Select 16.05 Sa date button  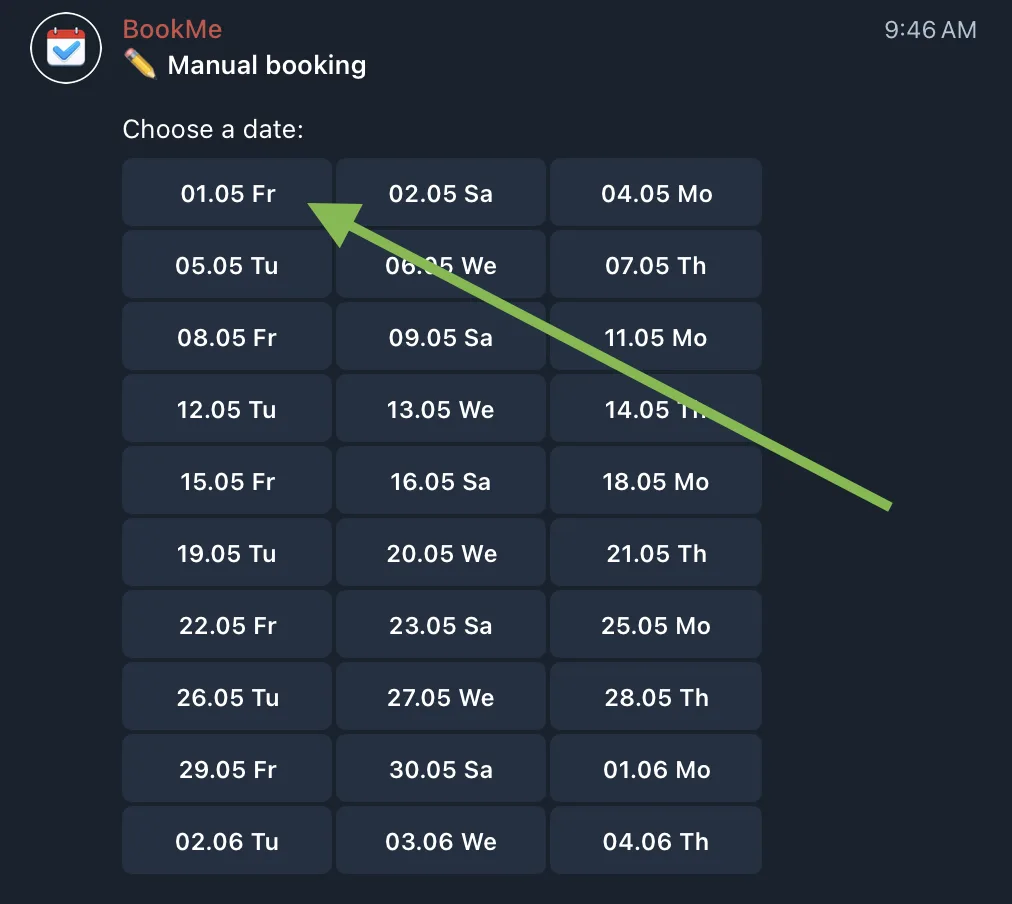click(x=441, y=480)
